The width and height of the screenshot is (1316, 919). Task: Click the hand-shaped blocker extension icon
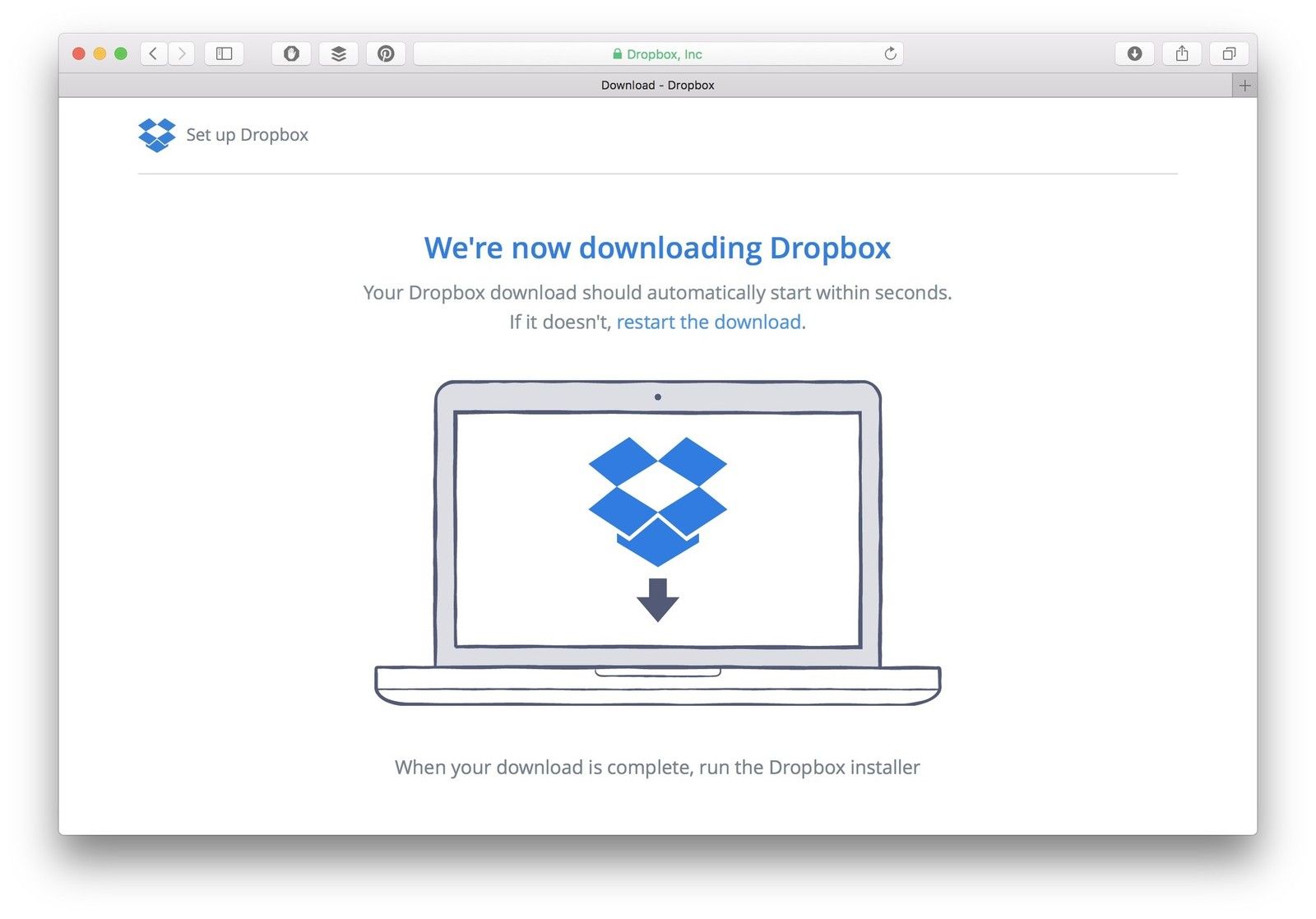pyautogui.click(x=291, y=53)
